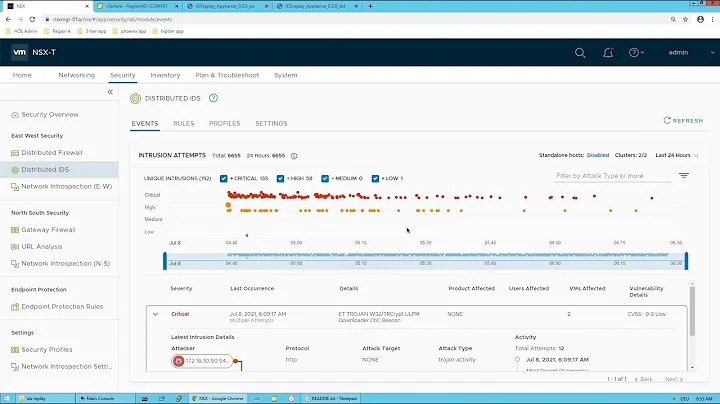Open the notifications bell

[608, 53]
